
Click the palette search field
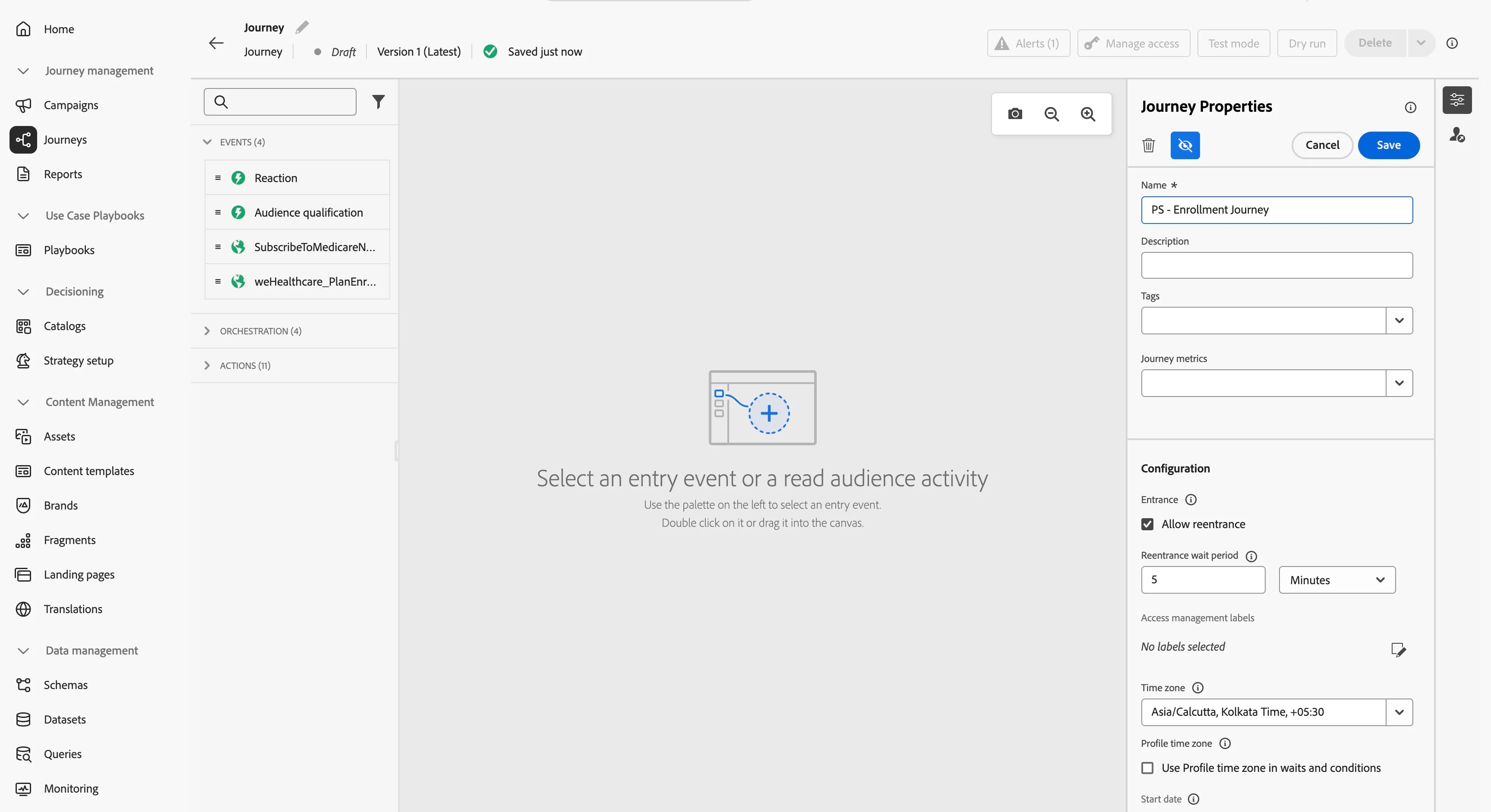pyautogui.click(x=280, y=102)
